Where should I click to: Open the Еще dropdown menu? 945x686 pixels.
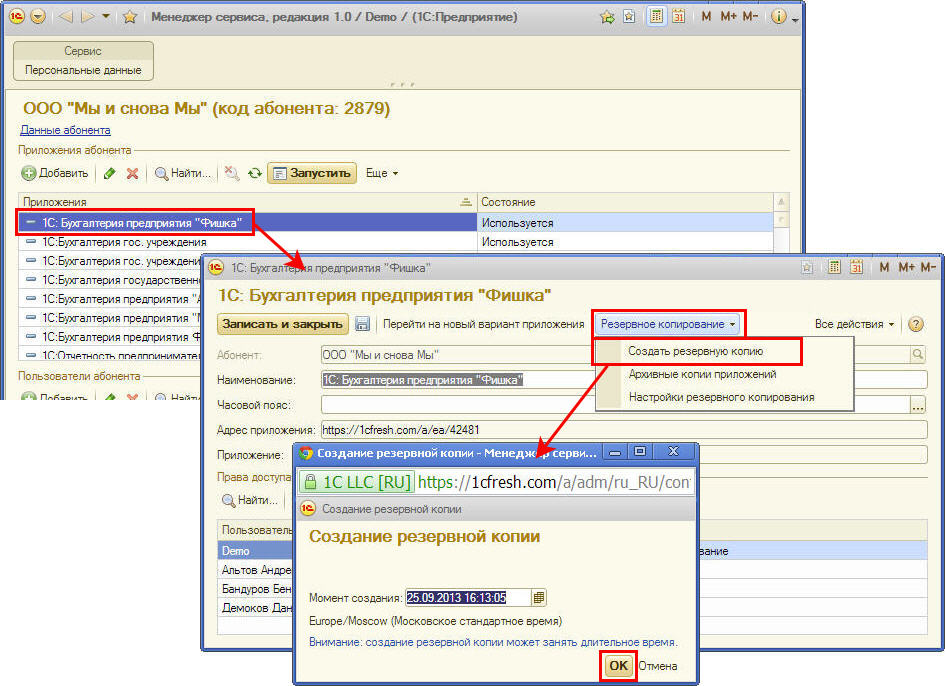click(381, 174)
